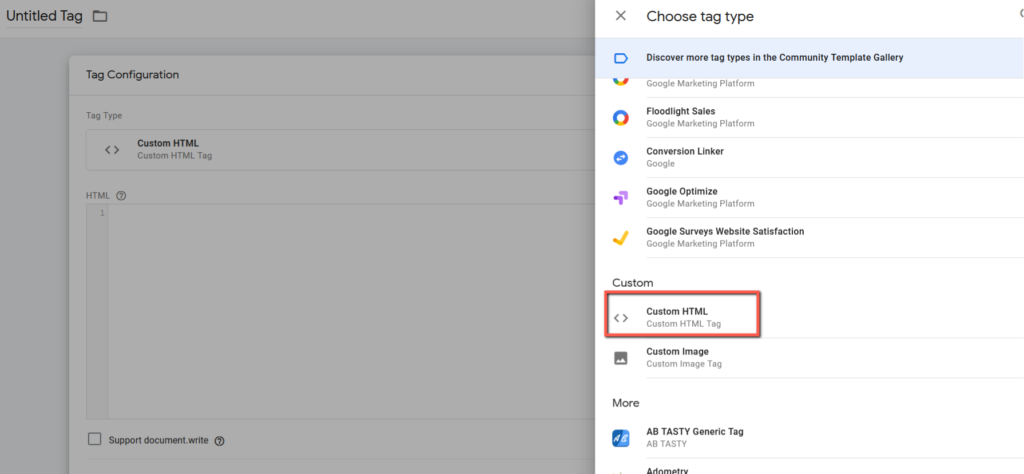Click the folder icon next to Untitled Tag
1024x474 pixels.
(x=99, y=16)
